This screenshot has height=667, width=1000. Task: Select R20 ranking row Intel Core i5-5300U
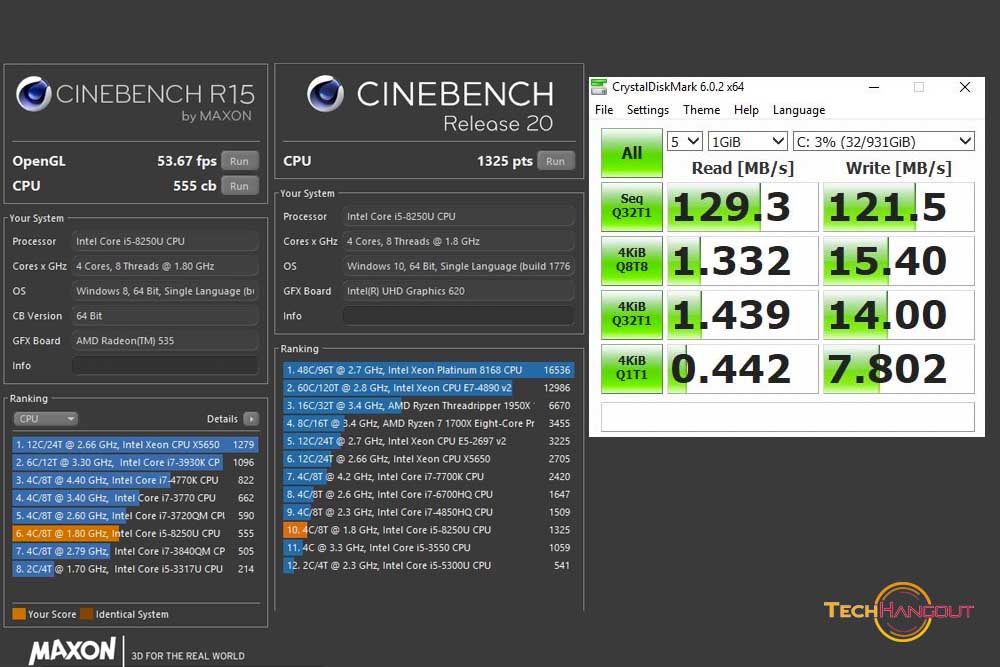coord(429,566)
